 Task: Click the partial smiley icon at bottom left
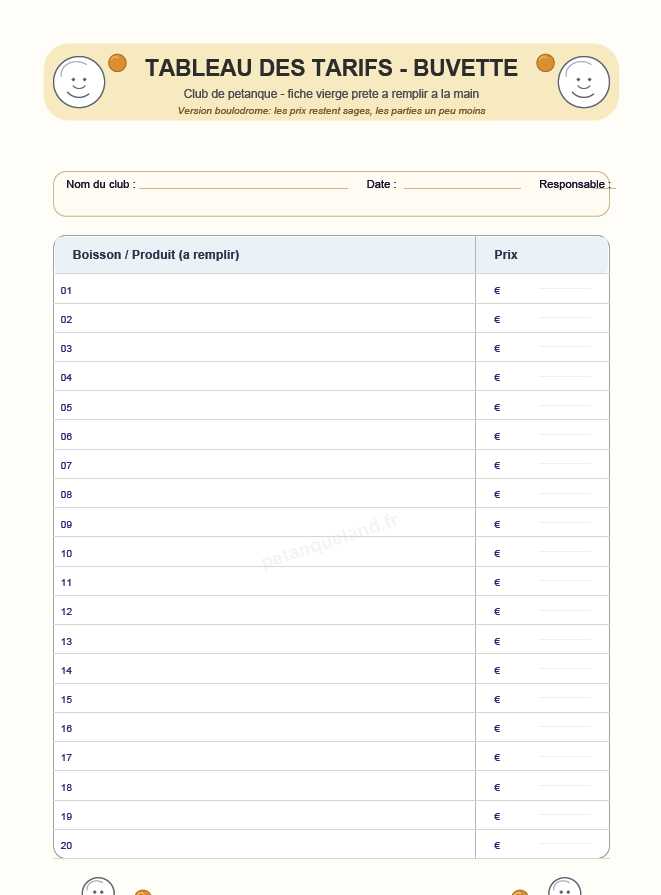(98, 886)
